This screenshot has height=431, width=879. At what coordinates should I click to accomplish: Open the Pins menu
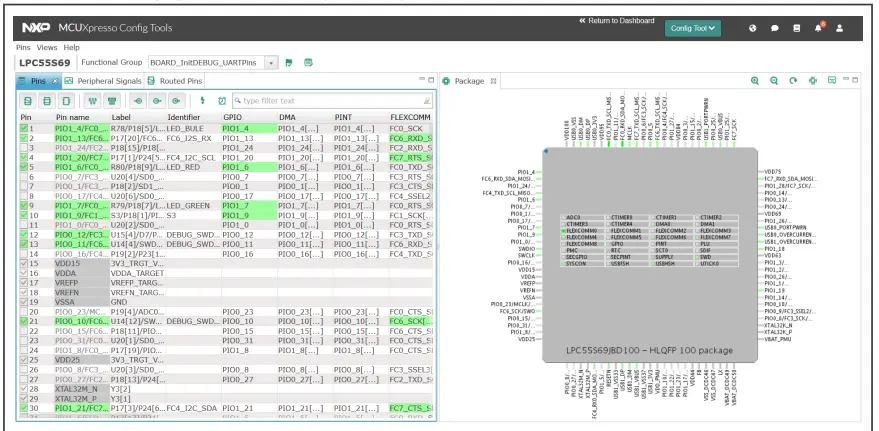click(x=24, y=48)
